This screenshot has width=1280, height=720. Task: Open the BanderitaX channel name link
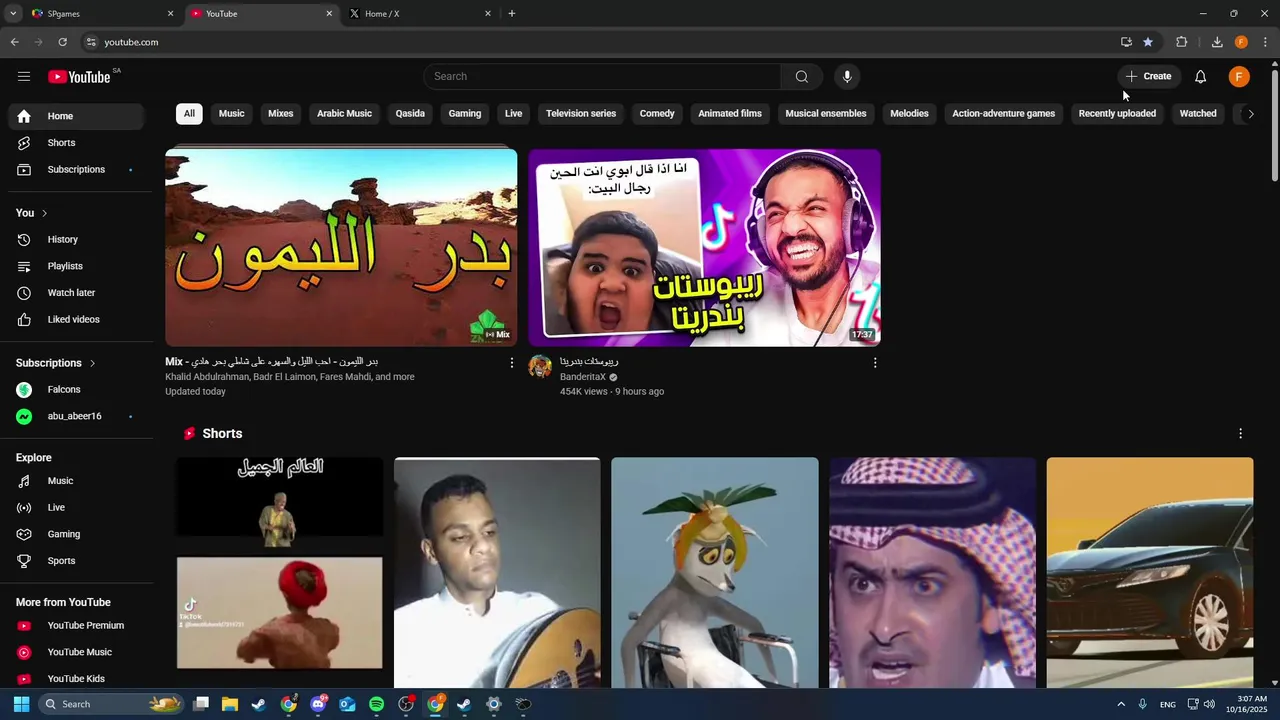(583, 377)
